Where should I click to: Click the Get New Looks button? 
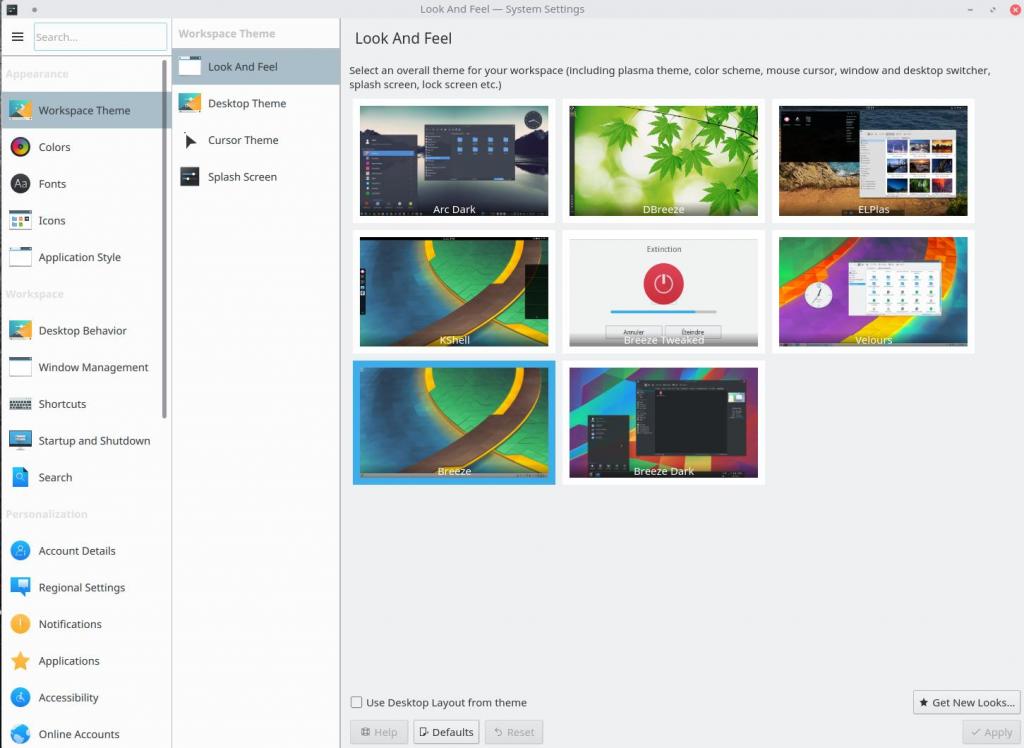[x=966, y=703]
